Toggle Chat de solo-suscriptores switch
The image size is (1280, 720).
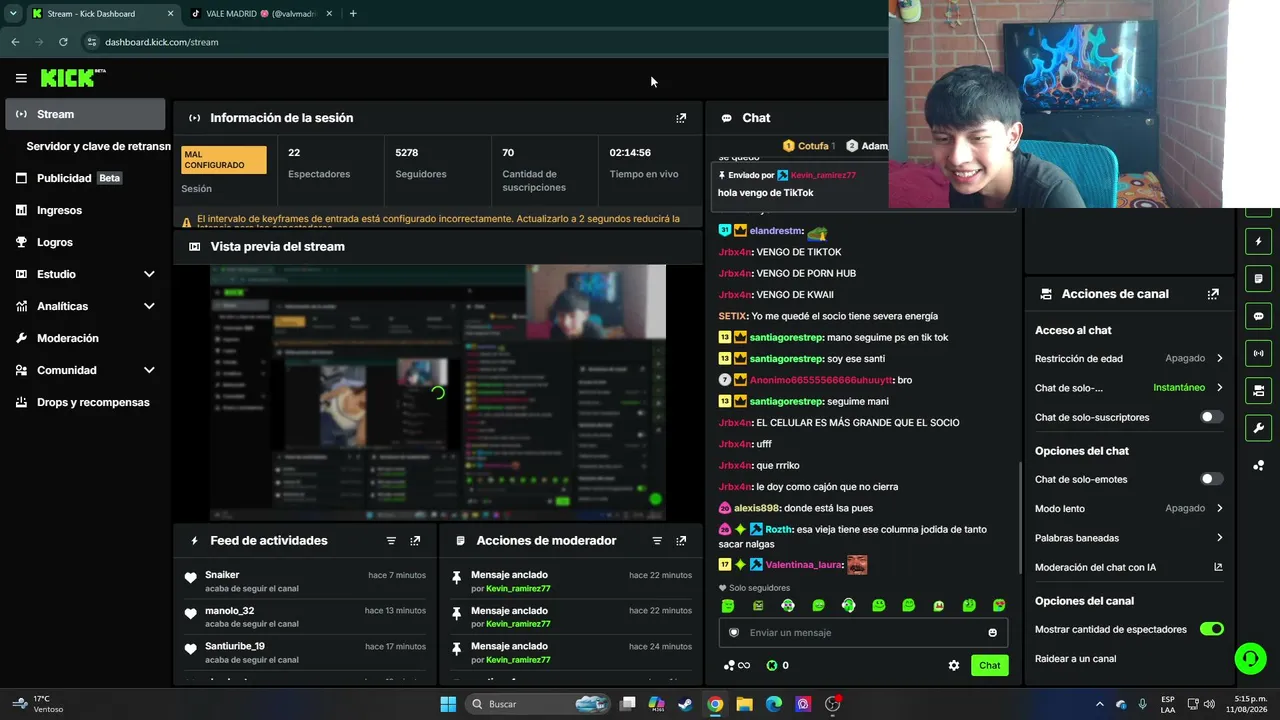click(1211, 417)
